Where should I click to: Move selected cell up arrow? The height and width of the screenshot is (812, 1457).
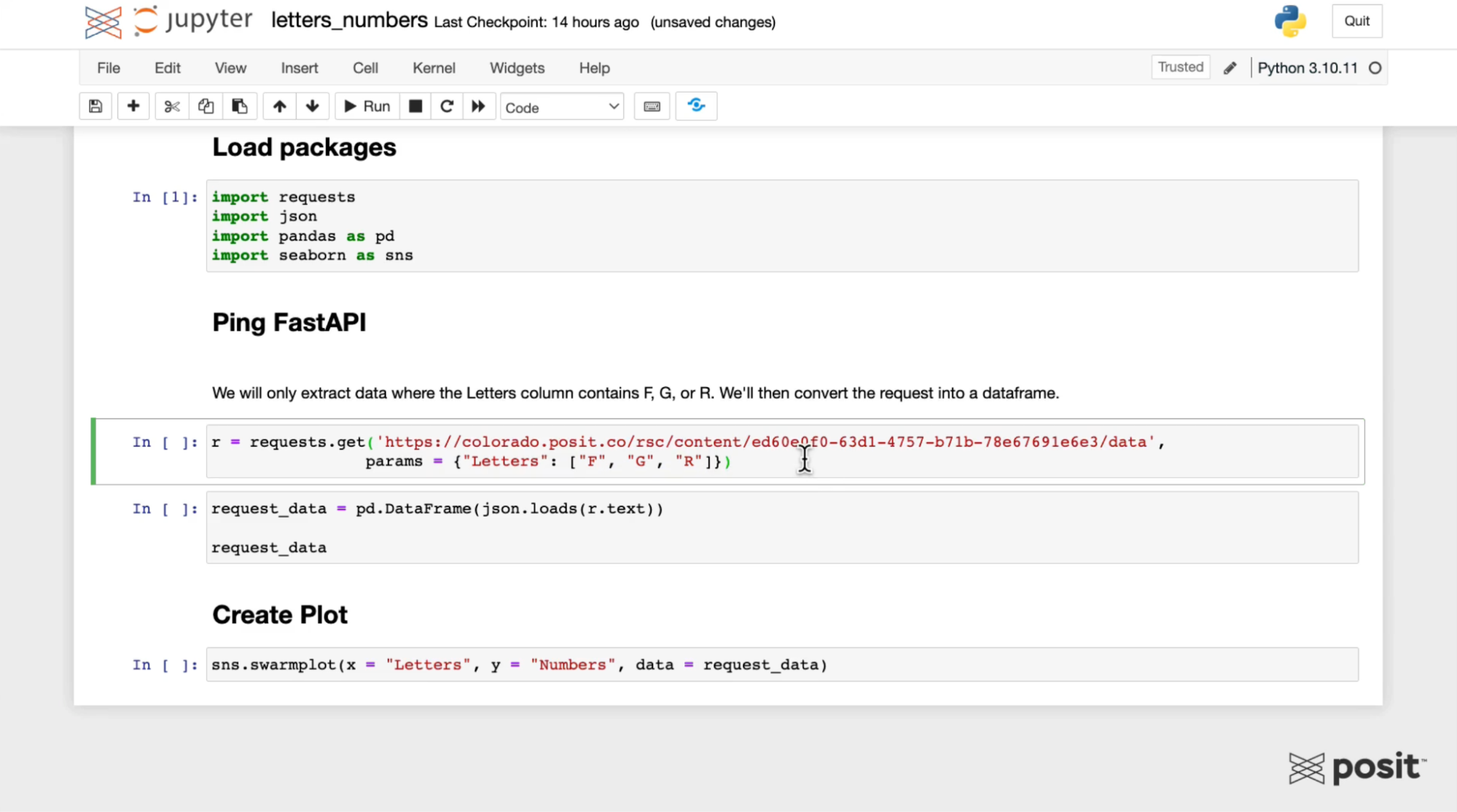[279, 106]
